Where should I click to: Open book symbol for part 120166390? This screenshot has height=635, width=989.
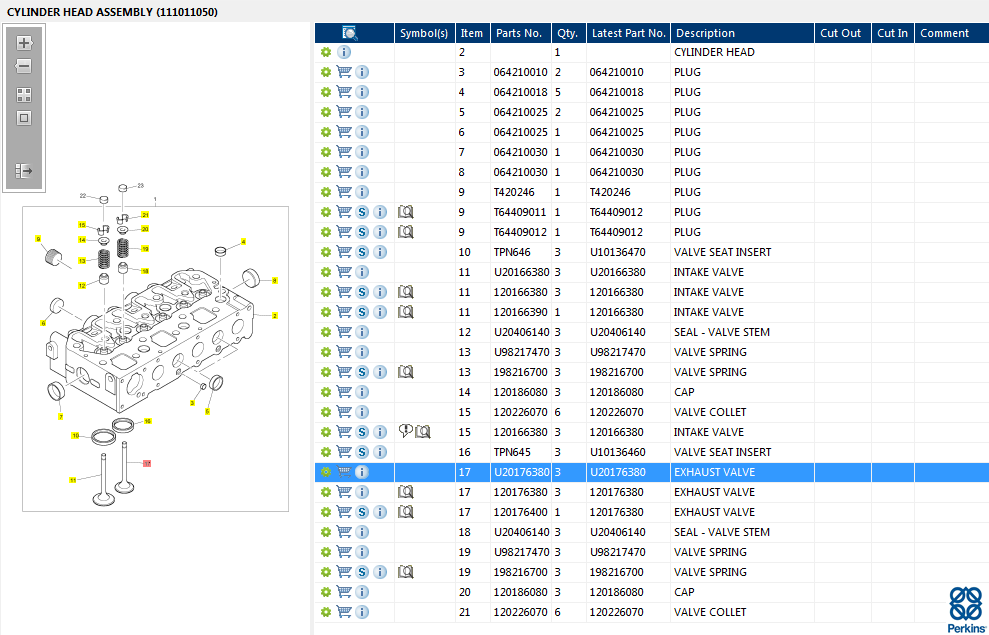(x=406, y=312)
